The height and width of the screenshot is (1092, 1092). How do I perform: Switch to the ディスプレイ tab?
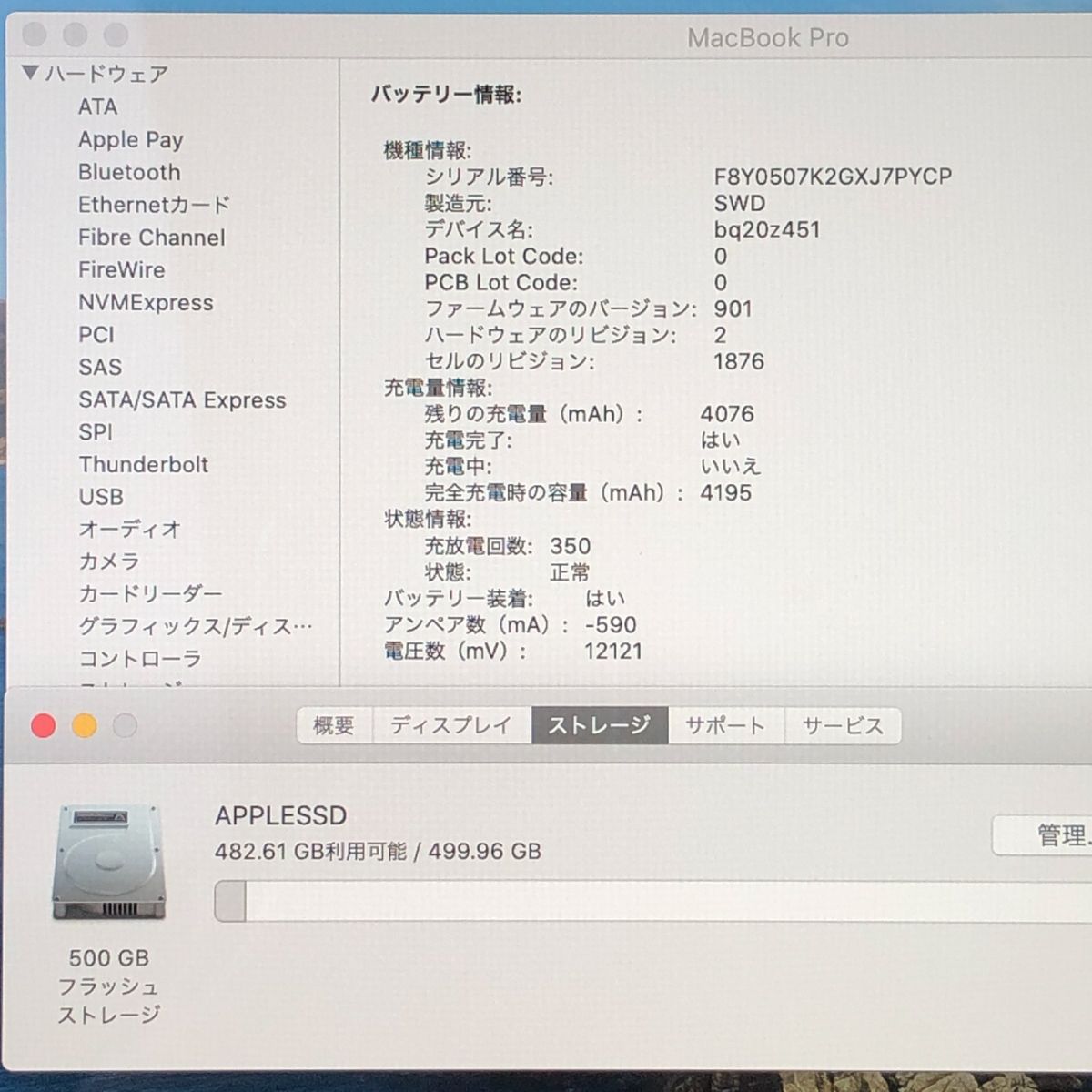coord(451,725)
